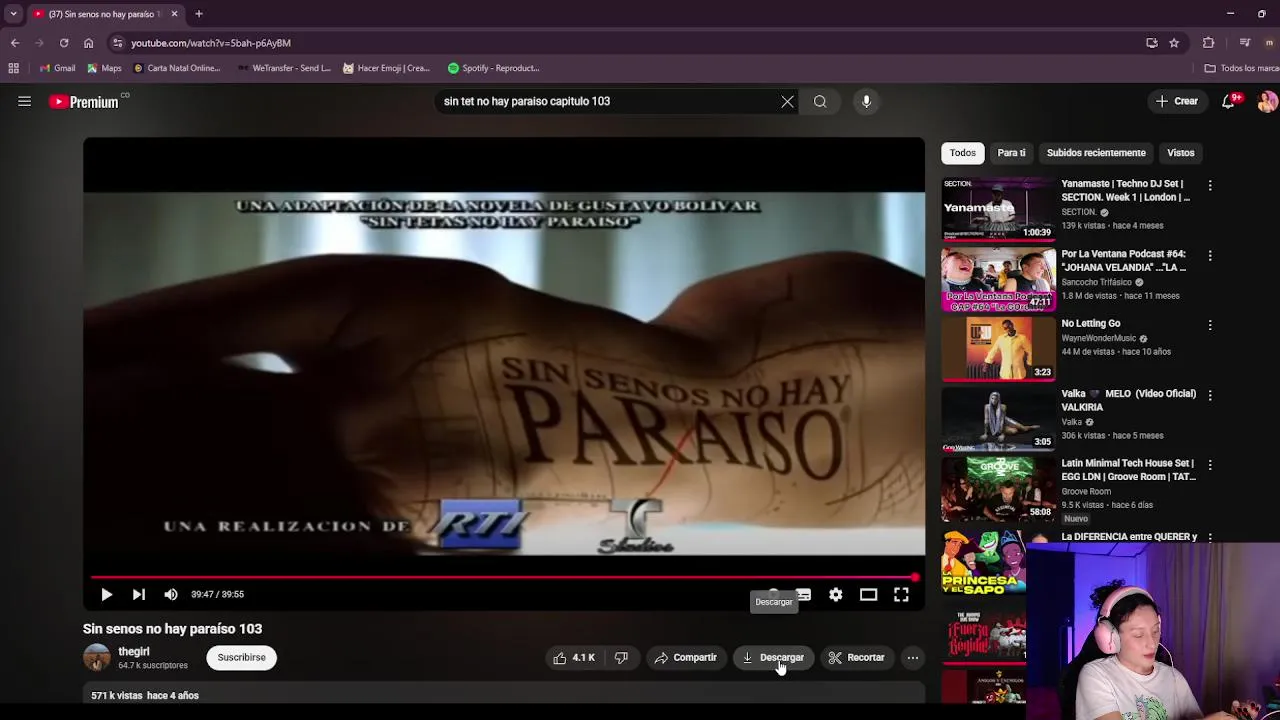This screenshot has width=1280, height=720.
Task: Select the Subidos recientemente chip
Action: [1096, 153]
